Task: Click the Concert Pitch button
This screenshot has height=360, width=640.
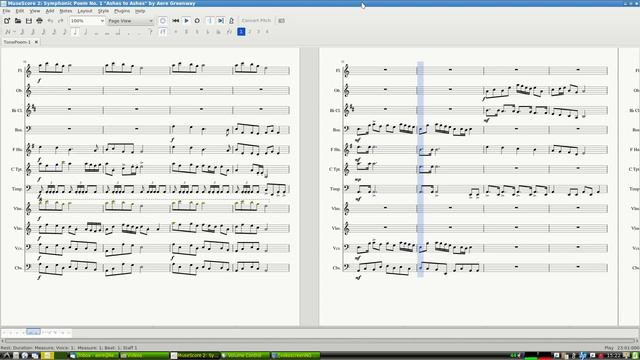Action: (x=256, y=20)
